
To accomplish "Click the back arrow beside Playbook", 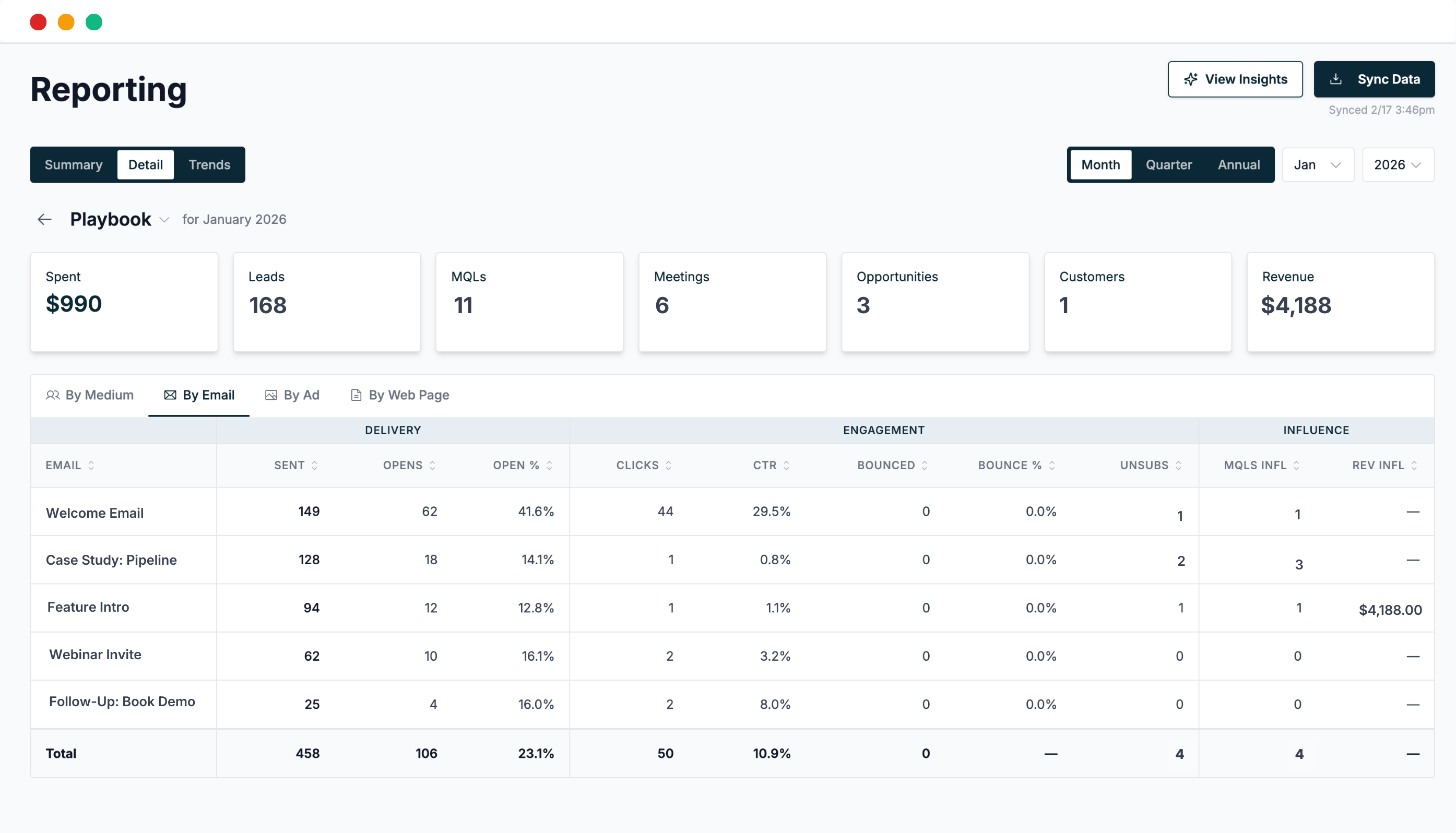I will click(x=44, y=220).
